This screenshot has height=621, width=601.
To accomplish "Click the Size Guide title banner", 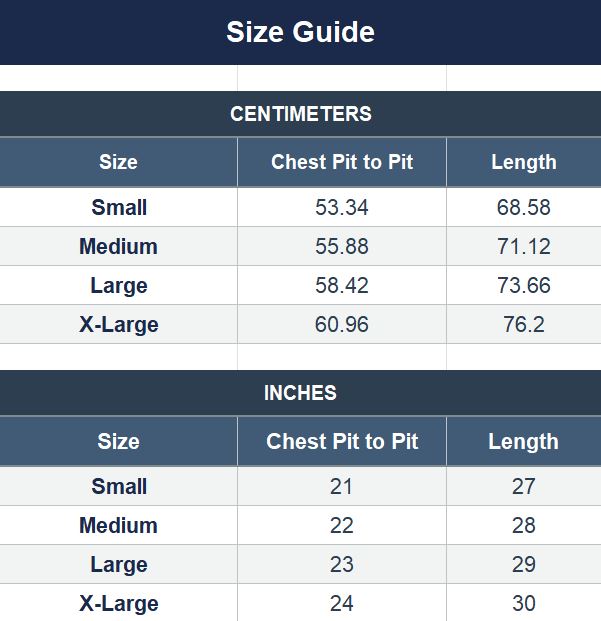I will [x=300, y=32].
